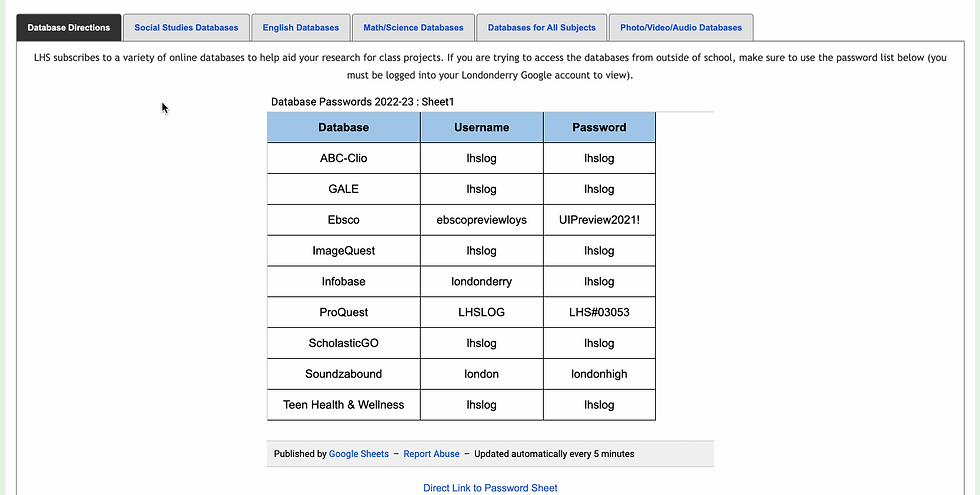Click 'Updated automatically every 5 minutes' text

coord(554,454)
